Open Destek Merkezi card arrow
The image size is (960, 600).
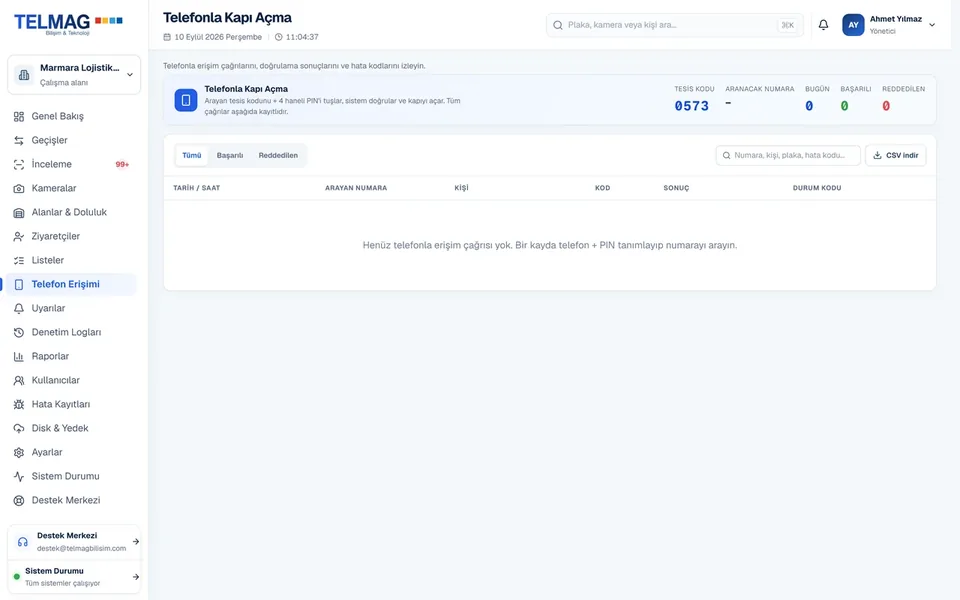coord(136,542)
